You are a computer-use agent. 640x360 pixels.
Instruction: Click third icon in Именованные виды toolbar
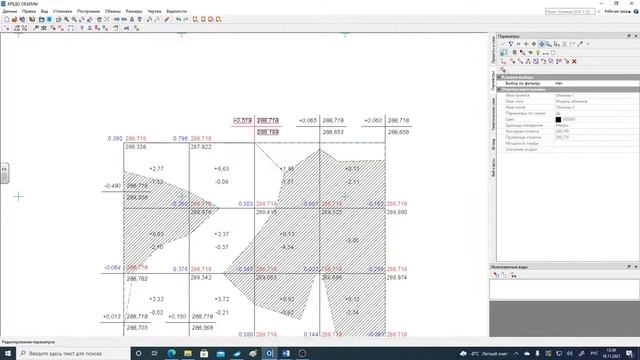click(513, 276)
